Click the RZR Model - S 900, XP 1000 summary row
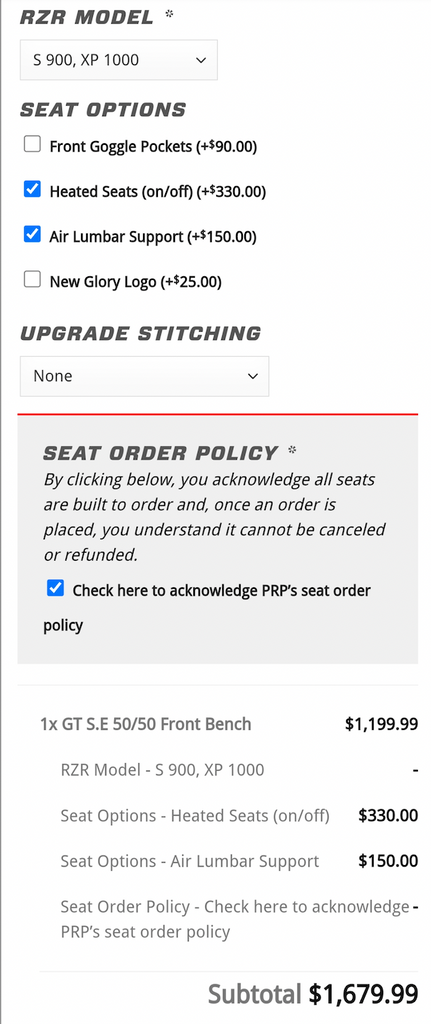This screenshot has height=1024, width=431. (239, 770)
